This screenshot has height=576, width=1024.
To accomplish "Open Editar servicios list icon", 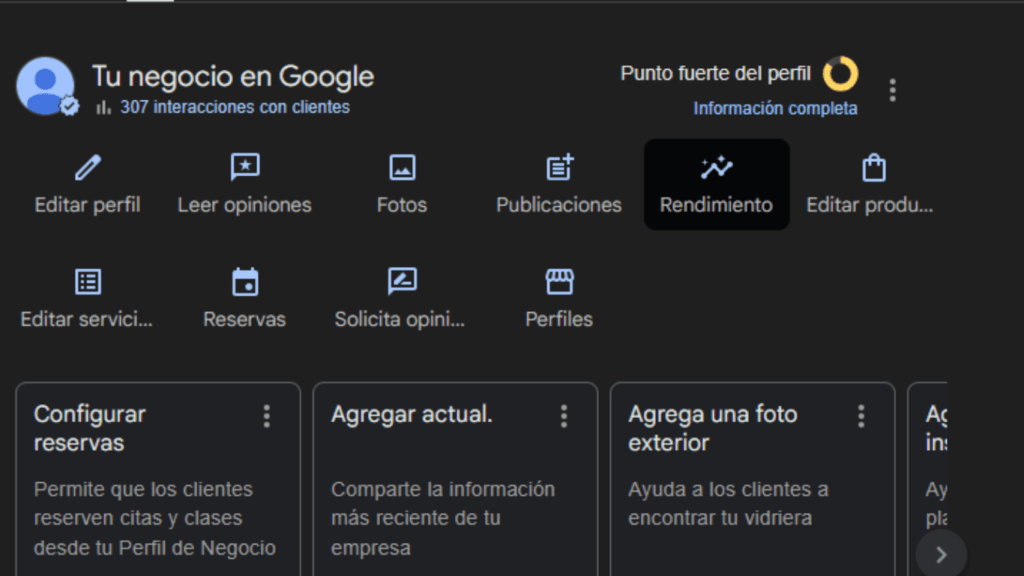I will [x=88, y=282].
